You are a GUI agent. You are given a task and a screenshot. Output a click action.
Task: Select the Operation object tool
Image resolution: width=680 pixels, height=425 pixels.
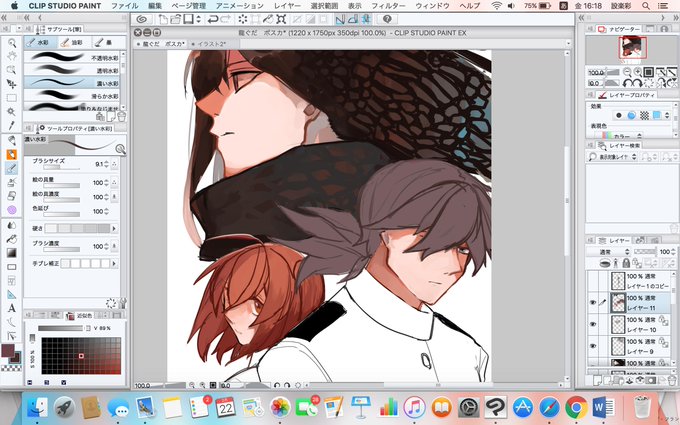[12, 70]
